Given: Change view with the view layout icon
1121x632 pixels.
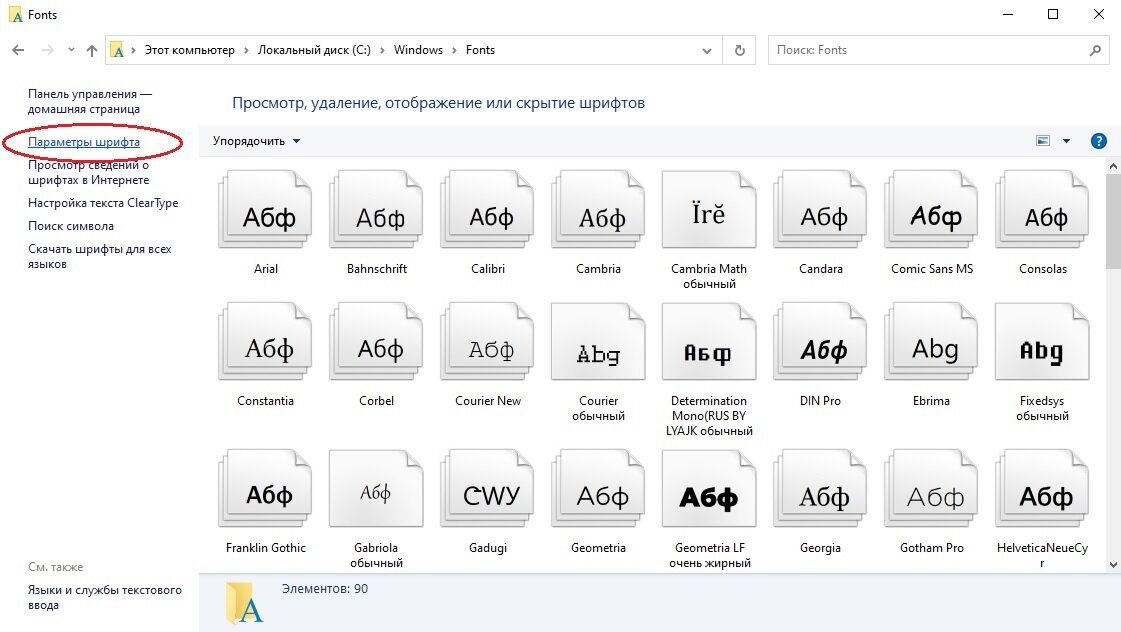Looking at the screenshot, I should click(x=1043, y=141).
